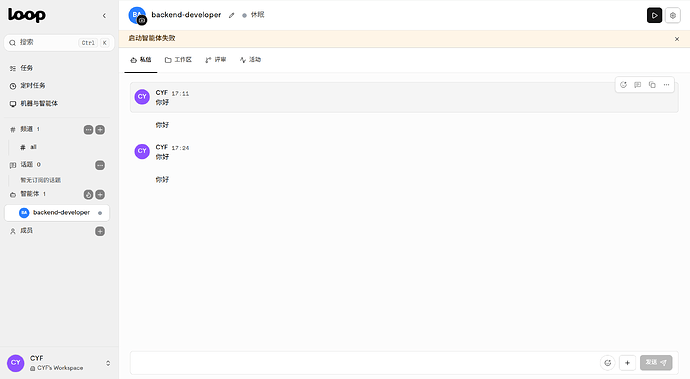Screen dimensions: 690x379
Task: Switch to the 活动 tab
Action: tap(250, 60)
